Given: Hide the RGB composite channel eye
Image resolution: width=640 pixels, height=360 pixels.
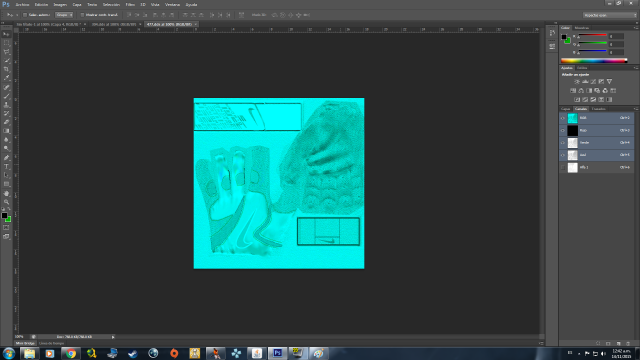Looking at the screenshot, I should (563, 118).
